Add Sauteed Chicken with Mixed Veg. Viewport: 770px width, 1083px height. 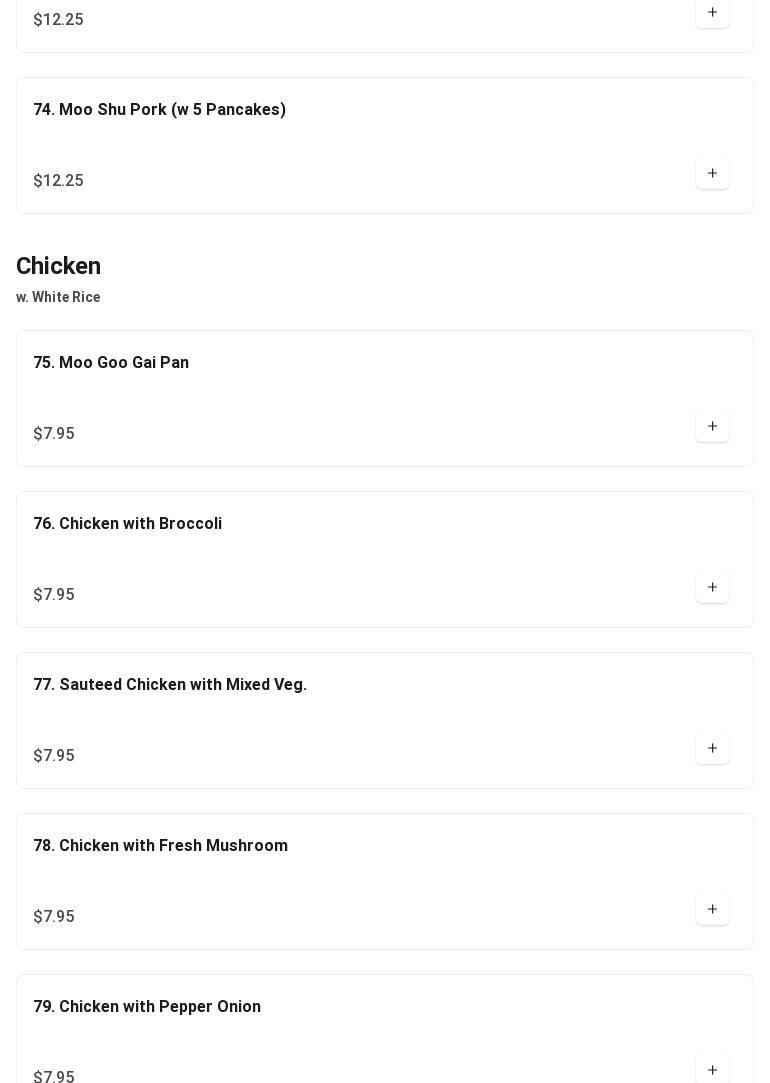[x=712, y=749]
